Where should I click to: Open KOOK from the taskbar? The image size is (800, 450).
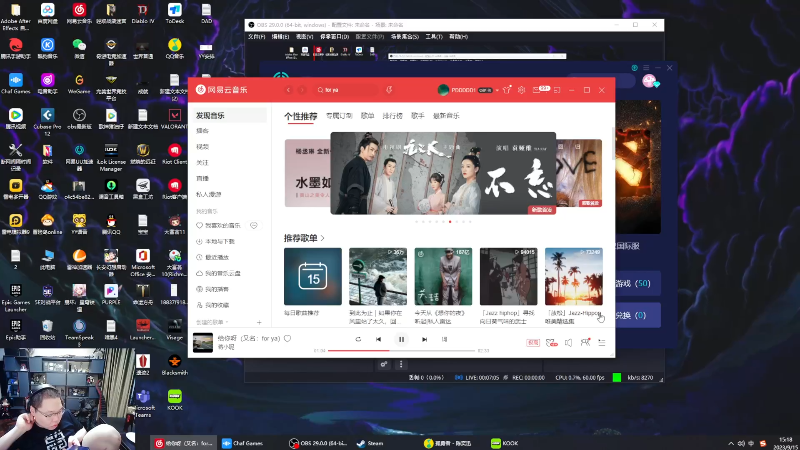[505, 443]
